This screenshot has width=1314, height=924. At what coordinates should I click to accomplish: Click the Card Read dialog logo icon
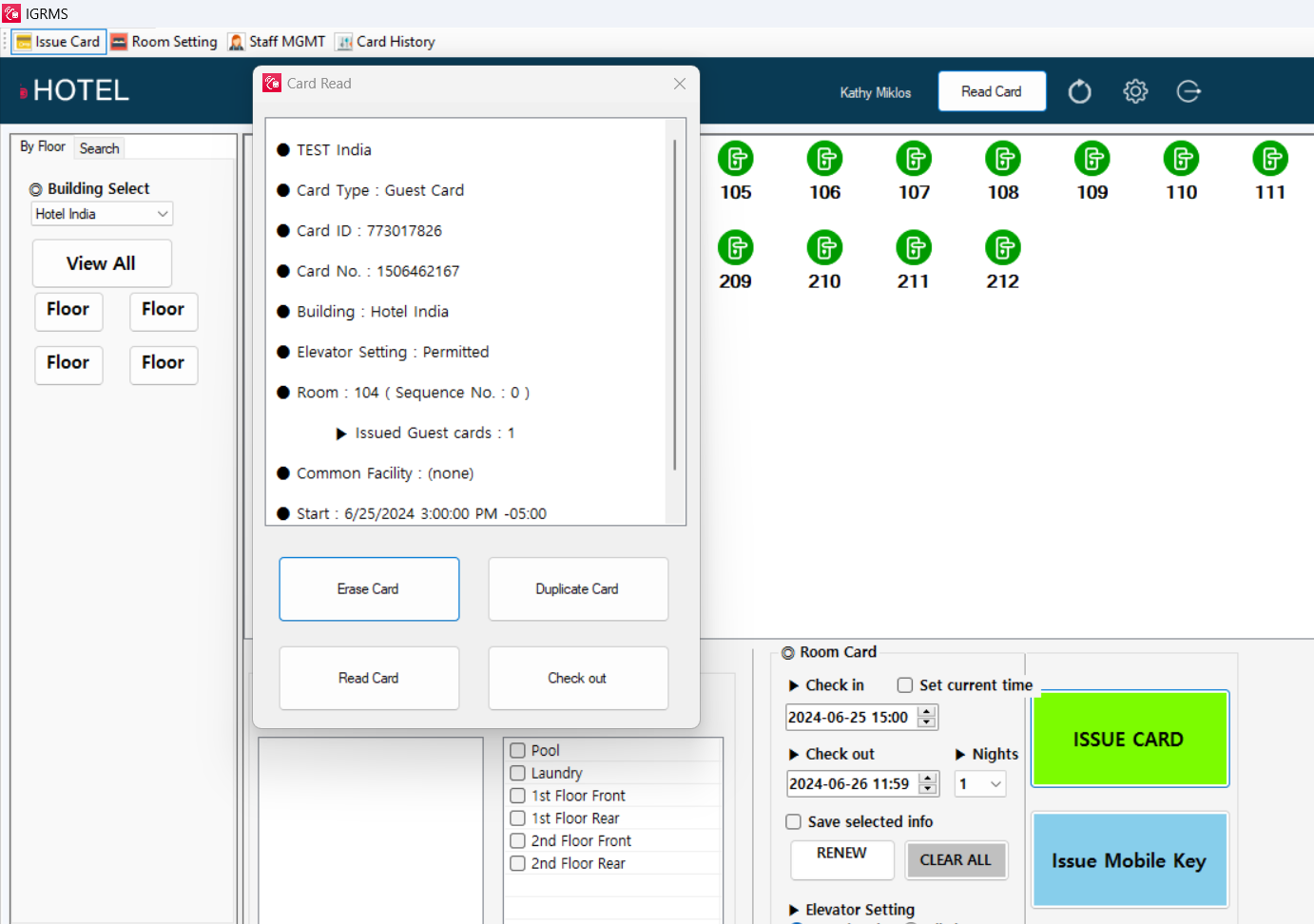pyautogui.click(x=272, y=83)
